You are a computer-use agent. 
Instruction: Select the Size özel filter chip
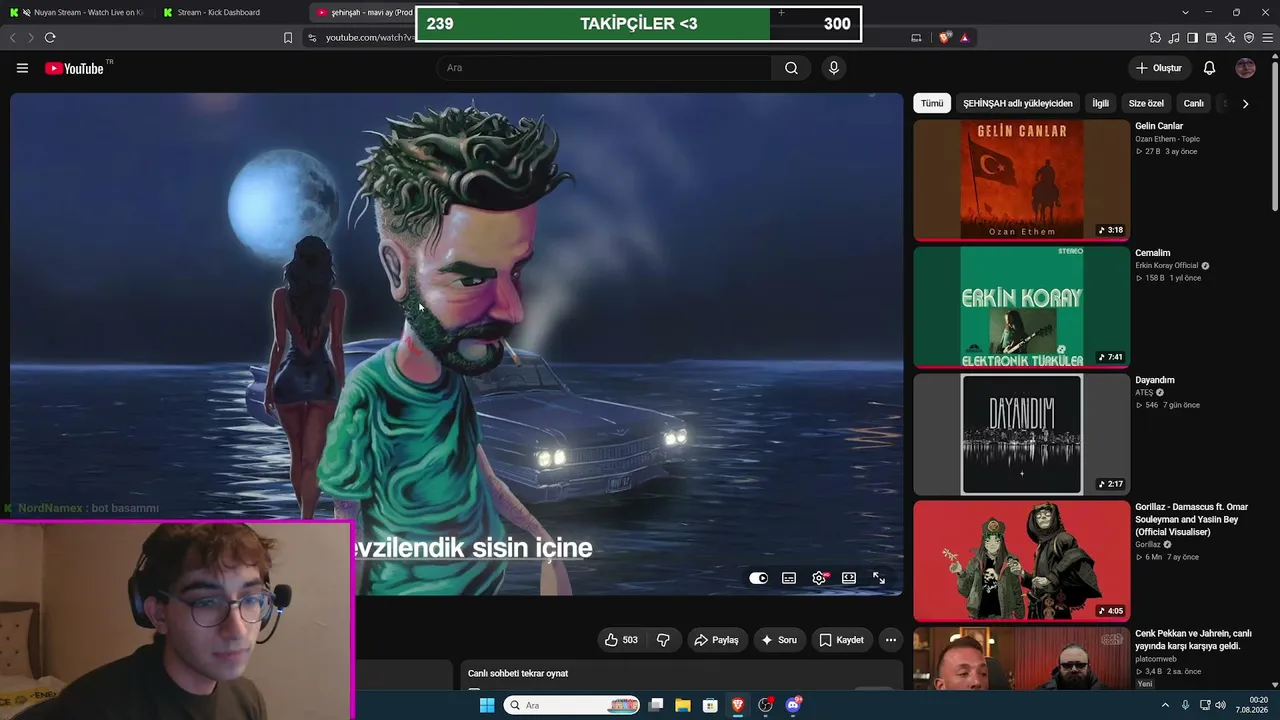1146,103
